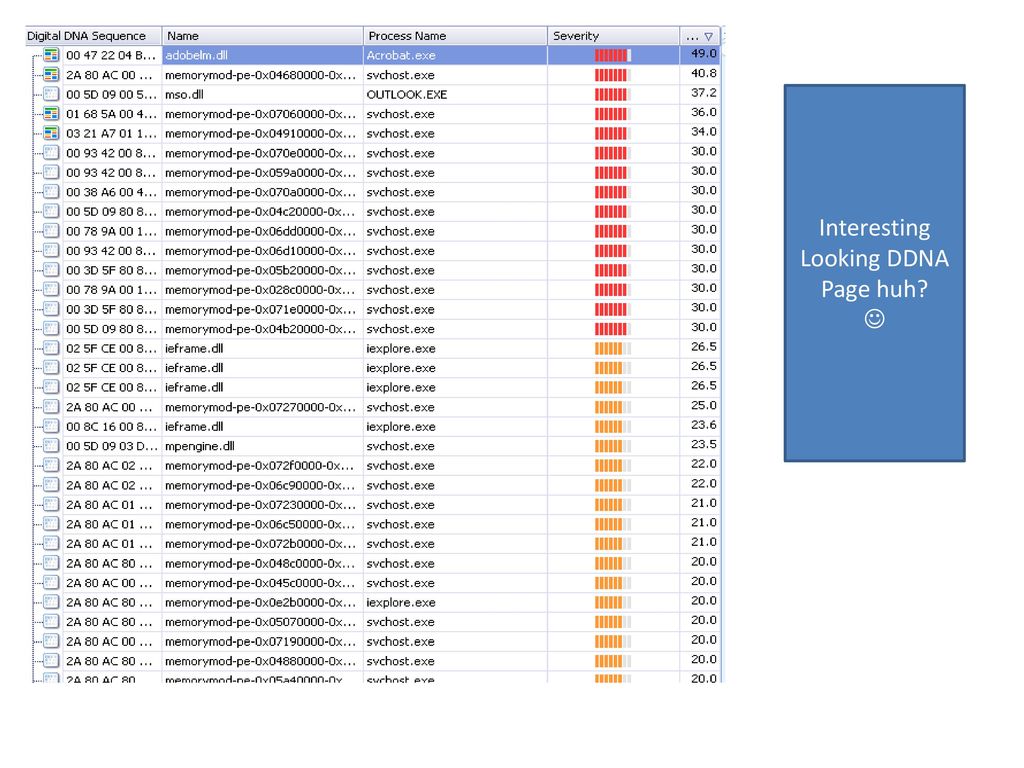This screenshot has height=768, width=1024.
Task: Click the icon for memorymod-pe-0x070e0000 row
Action: click(51, 153)
